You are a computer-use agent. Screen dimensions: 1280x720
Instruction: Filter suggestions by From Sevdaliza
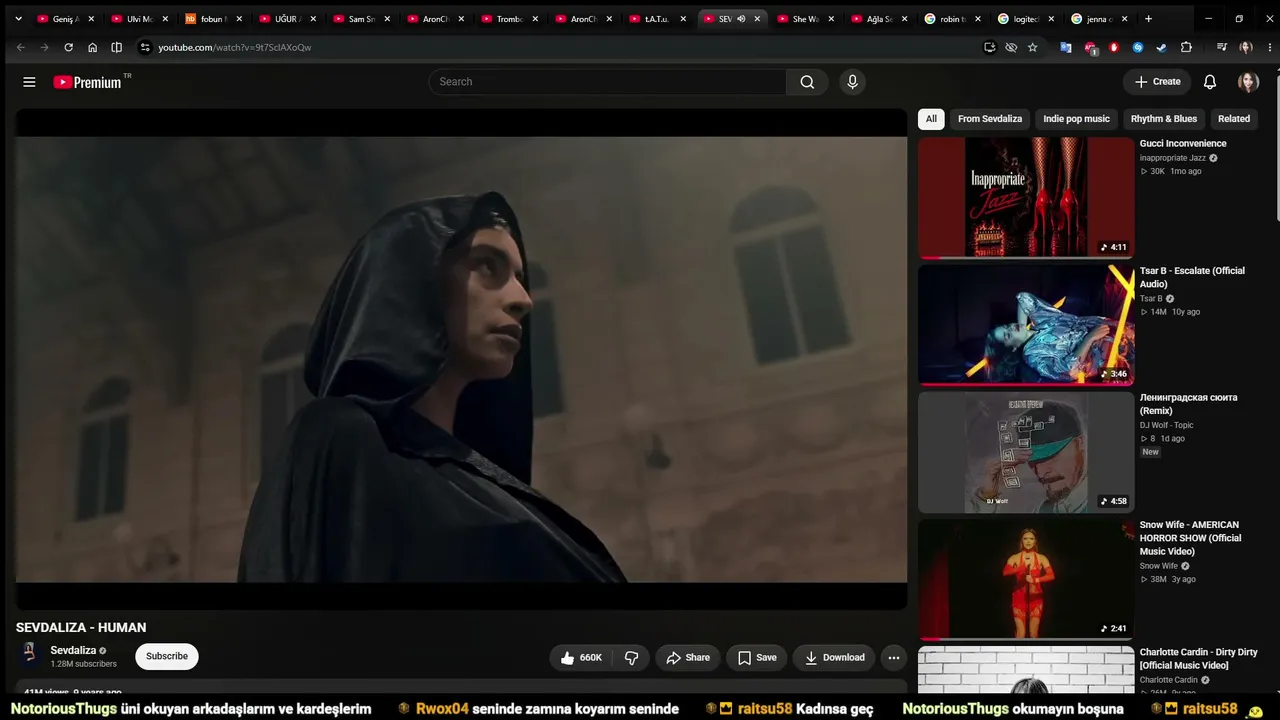click(x=990, y=119)
